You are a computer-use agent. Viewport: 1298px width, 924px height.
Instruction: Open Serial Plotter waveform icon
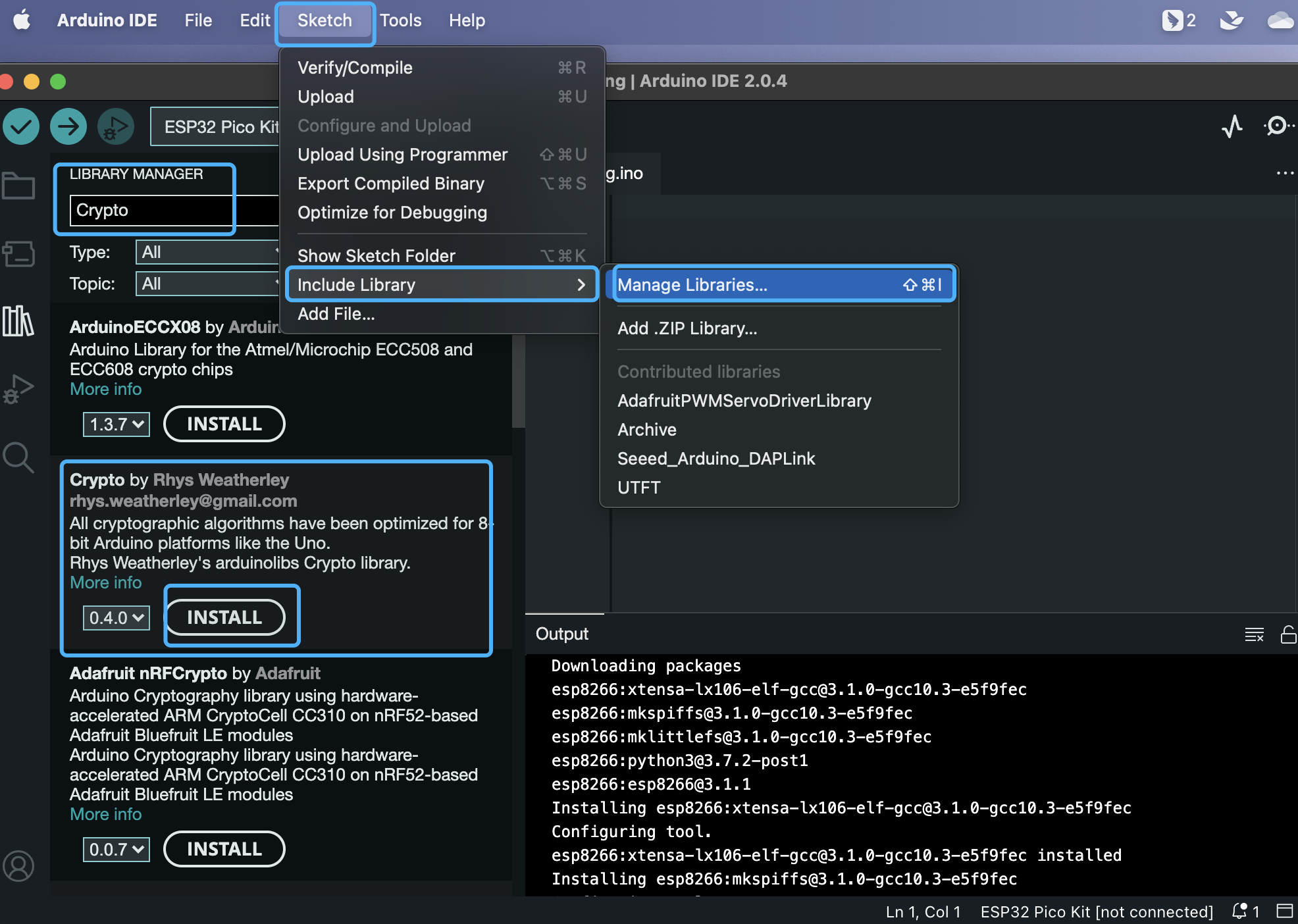coord(1232,126)
